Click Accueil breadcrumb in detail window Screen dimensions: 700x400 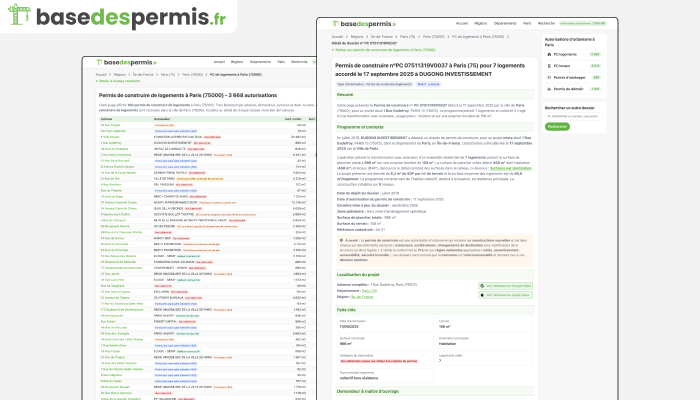tap(337, 37)
